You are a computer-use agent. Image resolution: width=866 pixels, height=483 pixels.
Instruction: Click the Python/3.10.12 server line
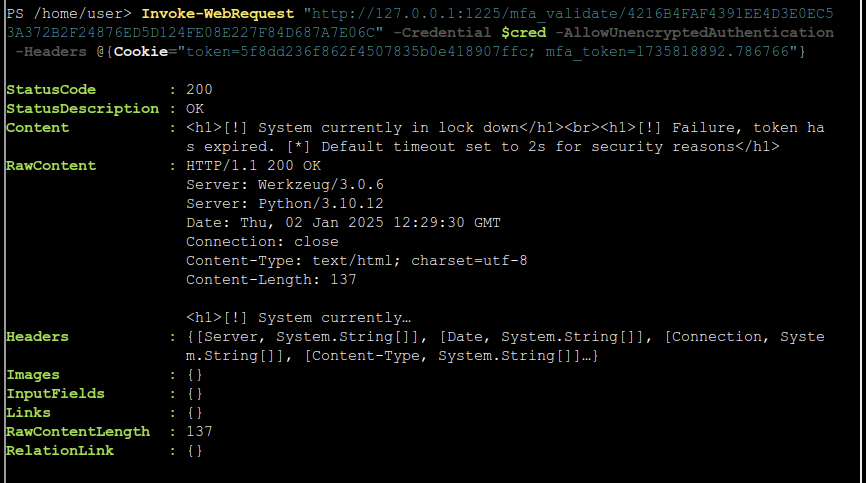pyautogui.click(x=284, y=204)
